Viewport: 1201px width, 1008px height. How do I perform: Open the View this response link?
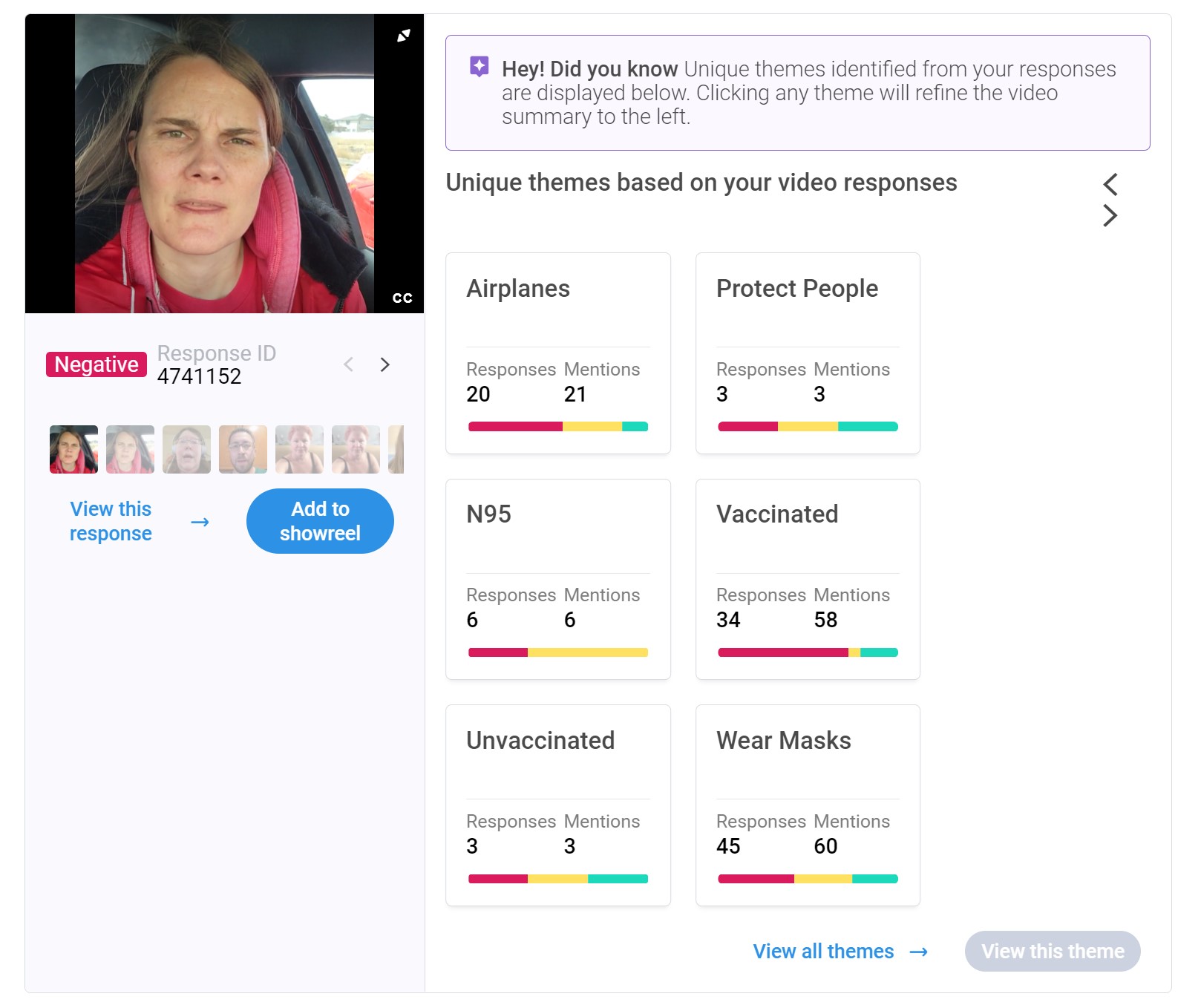(x=111, y=521)
